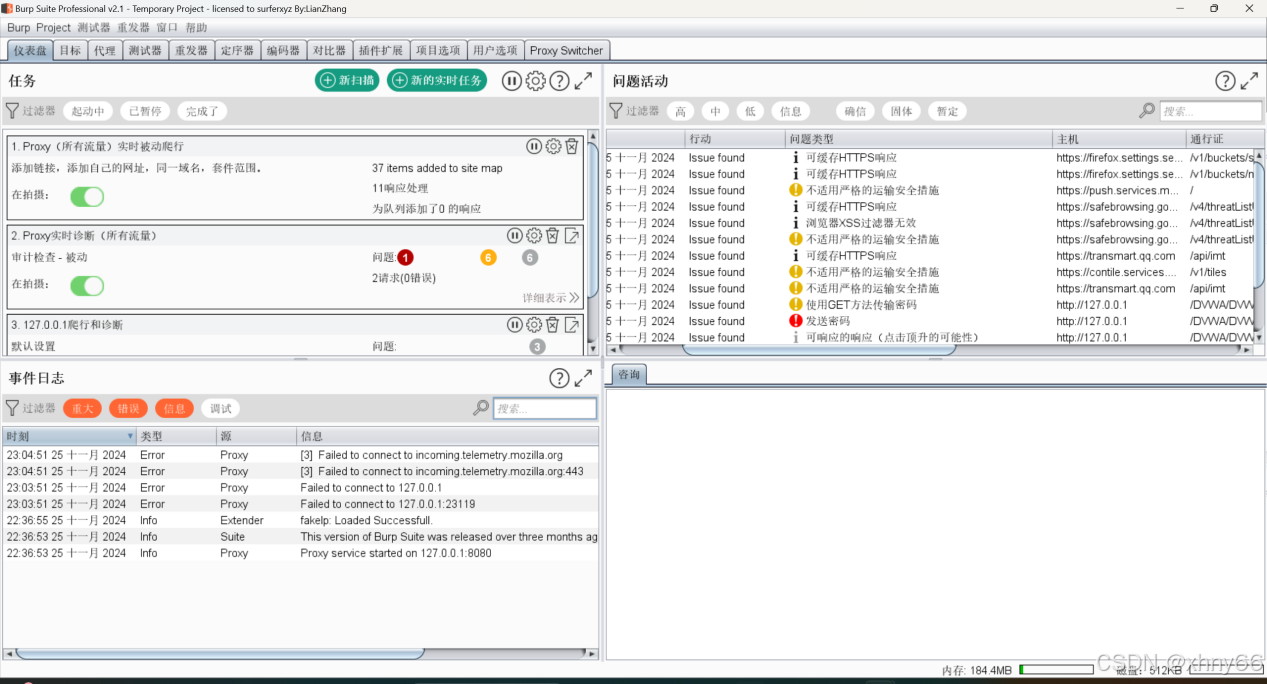This screenshot has width=1267, height=684.
Task: Switch to the 重发器 tab
Action: click(191, 50)
